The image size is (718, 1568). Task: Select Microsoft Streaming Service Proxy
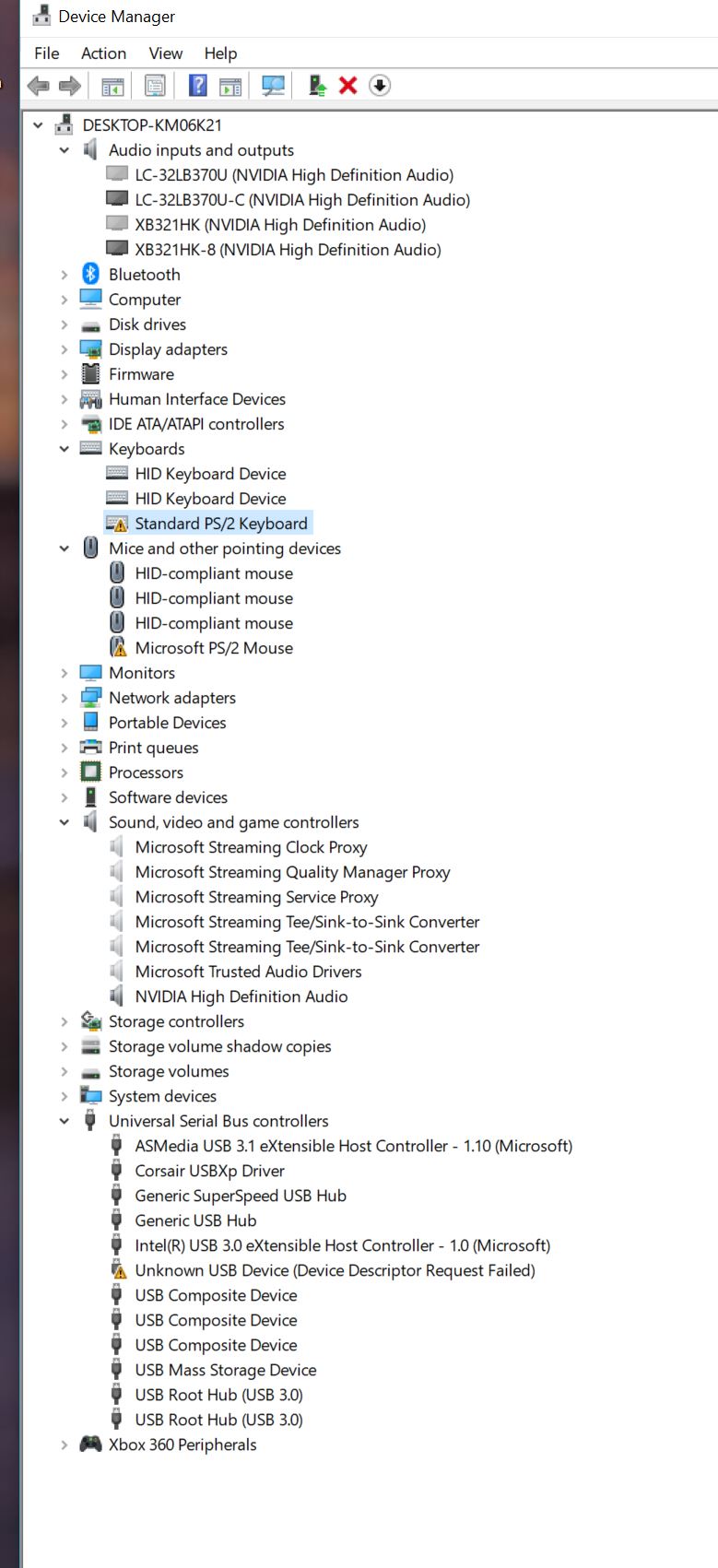[x=256, y=897]
